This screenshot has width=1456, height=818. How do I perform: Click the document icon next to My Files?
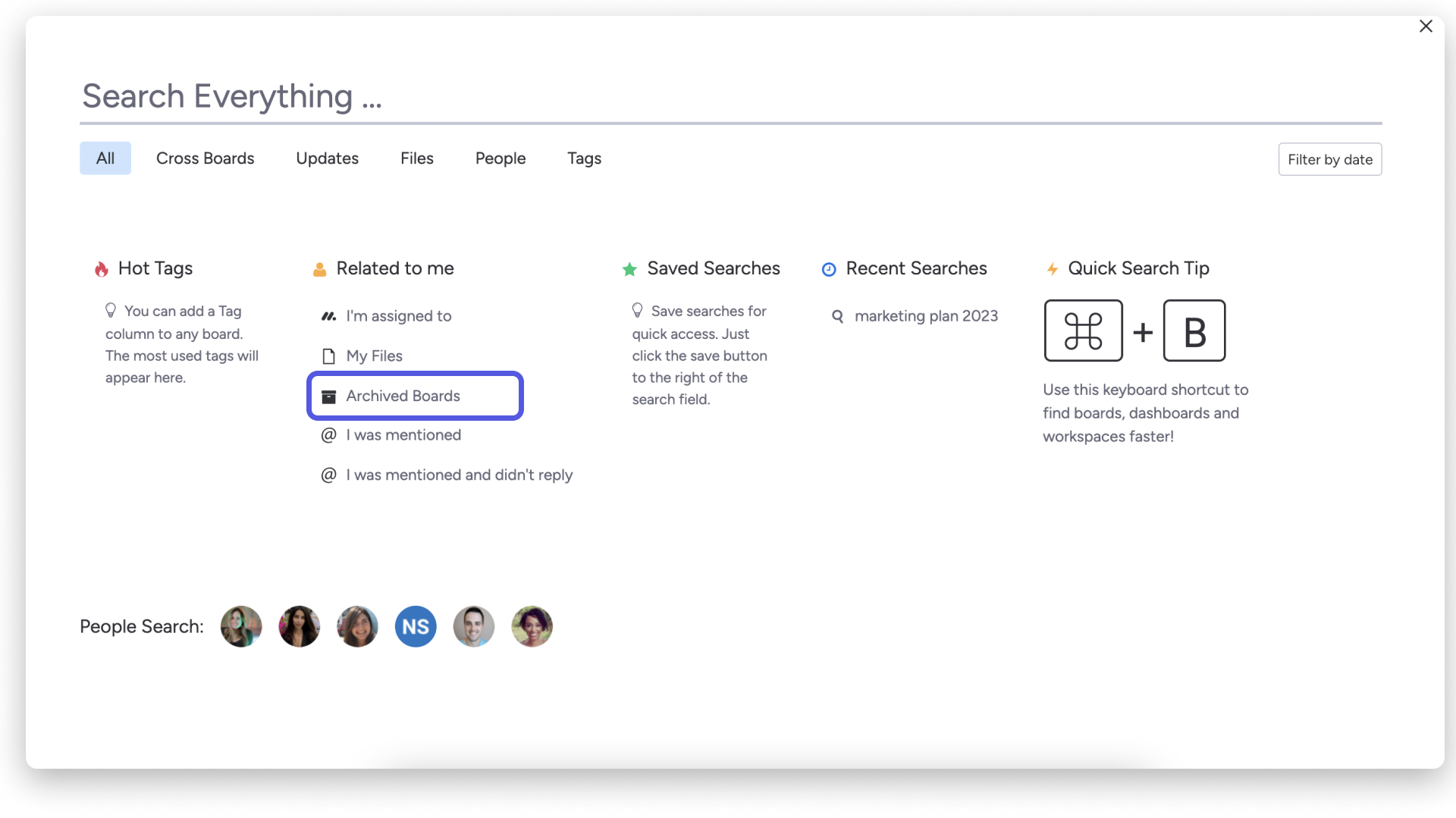pos(328,356)
